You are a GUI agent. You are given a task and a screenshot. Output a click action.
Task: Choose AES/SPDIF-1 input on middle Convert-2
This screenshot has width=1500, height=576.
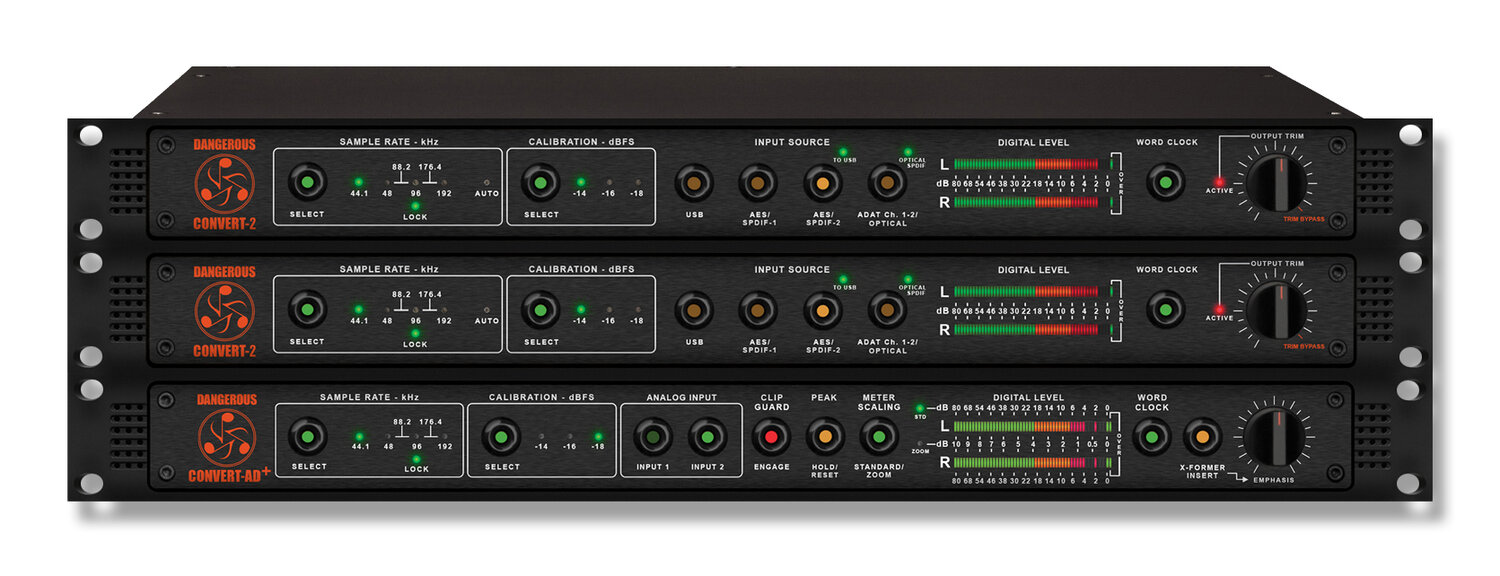(758, 310)
